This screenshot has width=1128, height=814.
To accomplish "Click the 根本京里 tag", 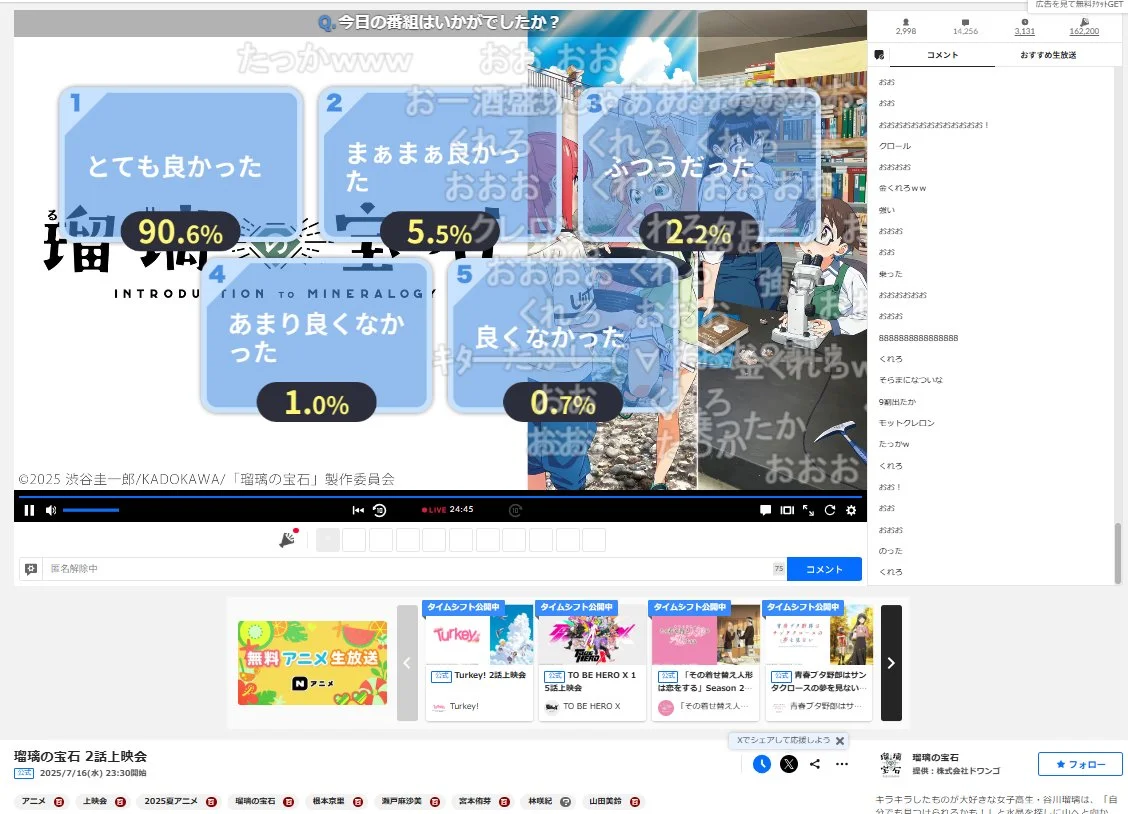I will tap(328, 801).
